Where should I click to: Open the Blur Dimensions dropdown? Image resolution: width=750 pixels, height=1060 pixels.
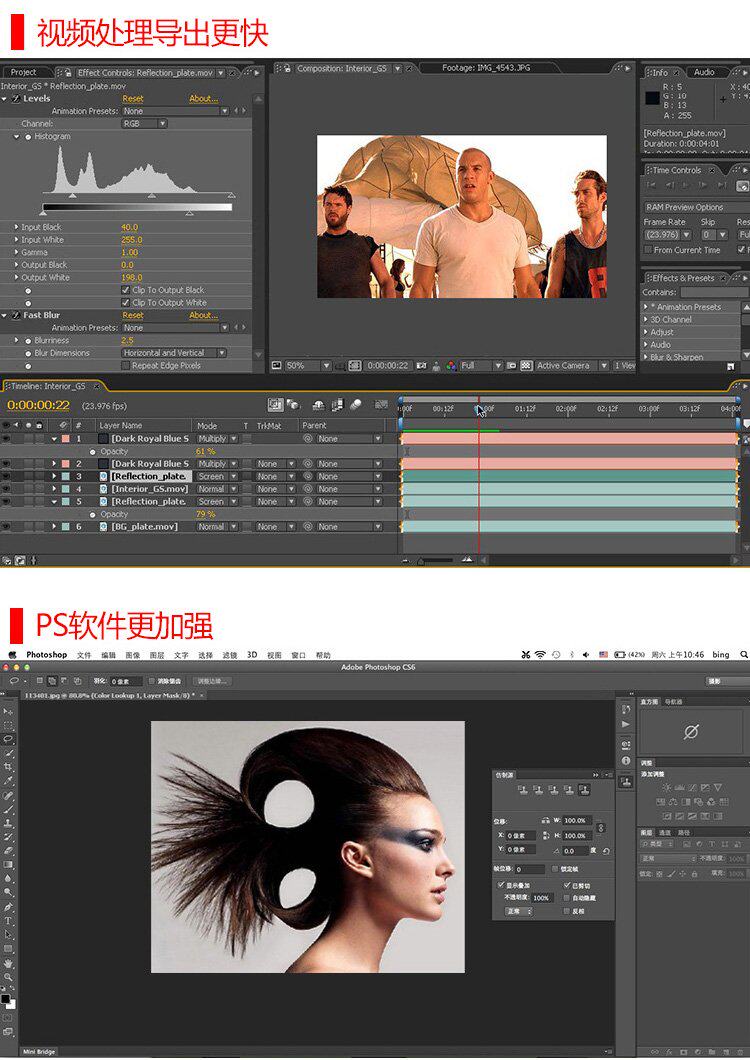pos(174,353)
